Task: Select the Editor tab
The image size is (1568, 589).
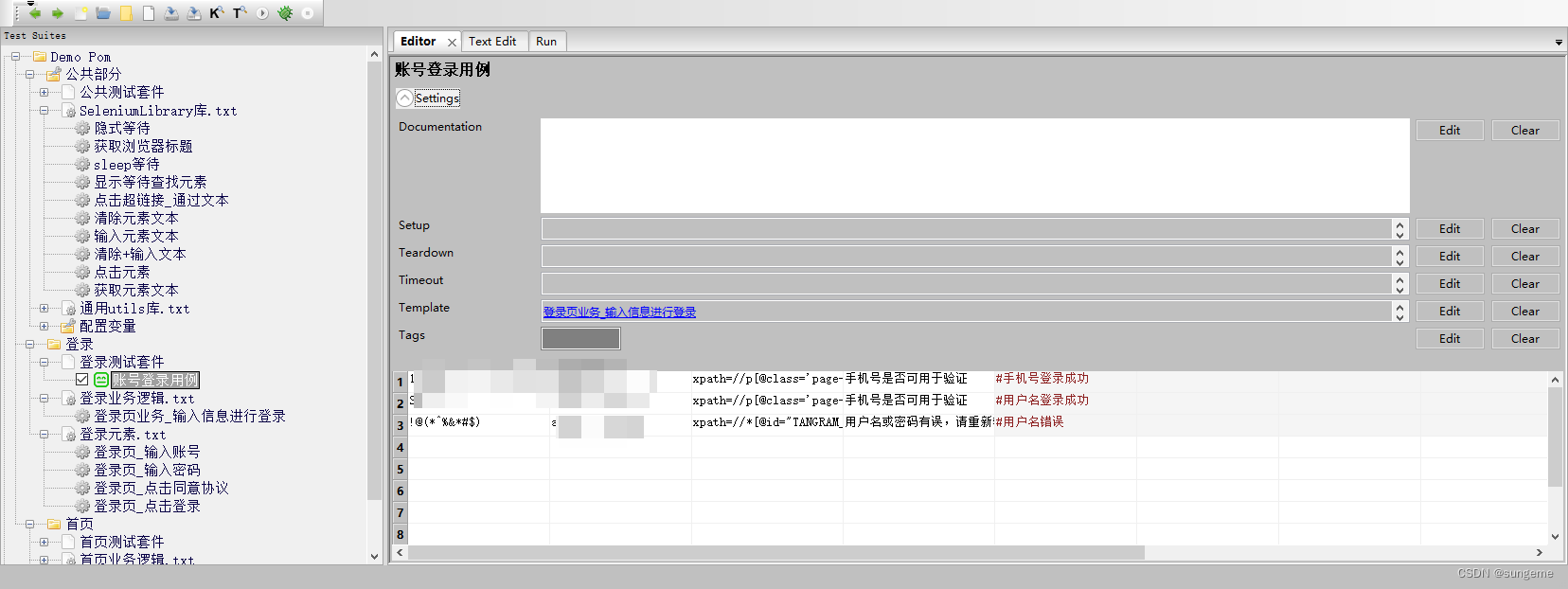Action: [418, 41]
